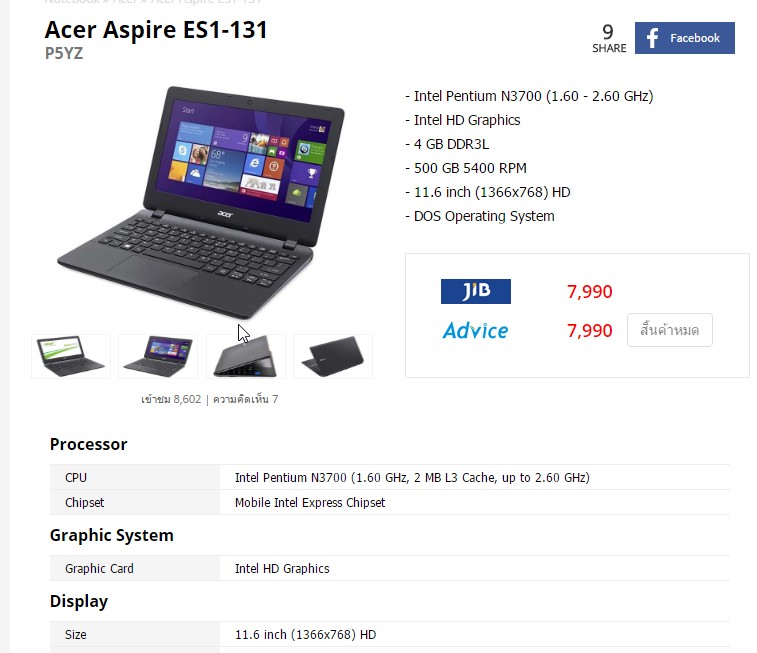Click the comments count ความคิดเห็น 7
The image size is (757, 653).
[245, 399]
